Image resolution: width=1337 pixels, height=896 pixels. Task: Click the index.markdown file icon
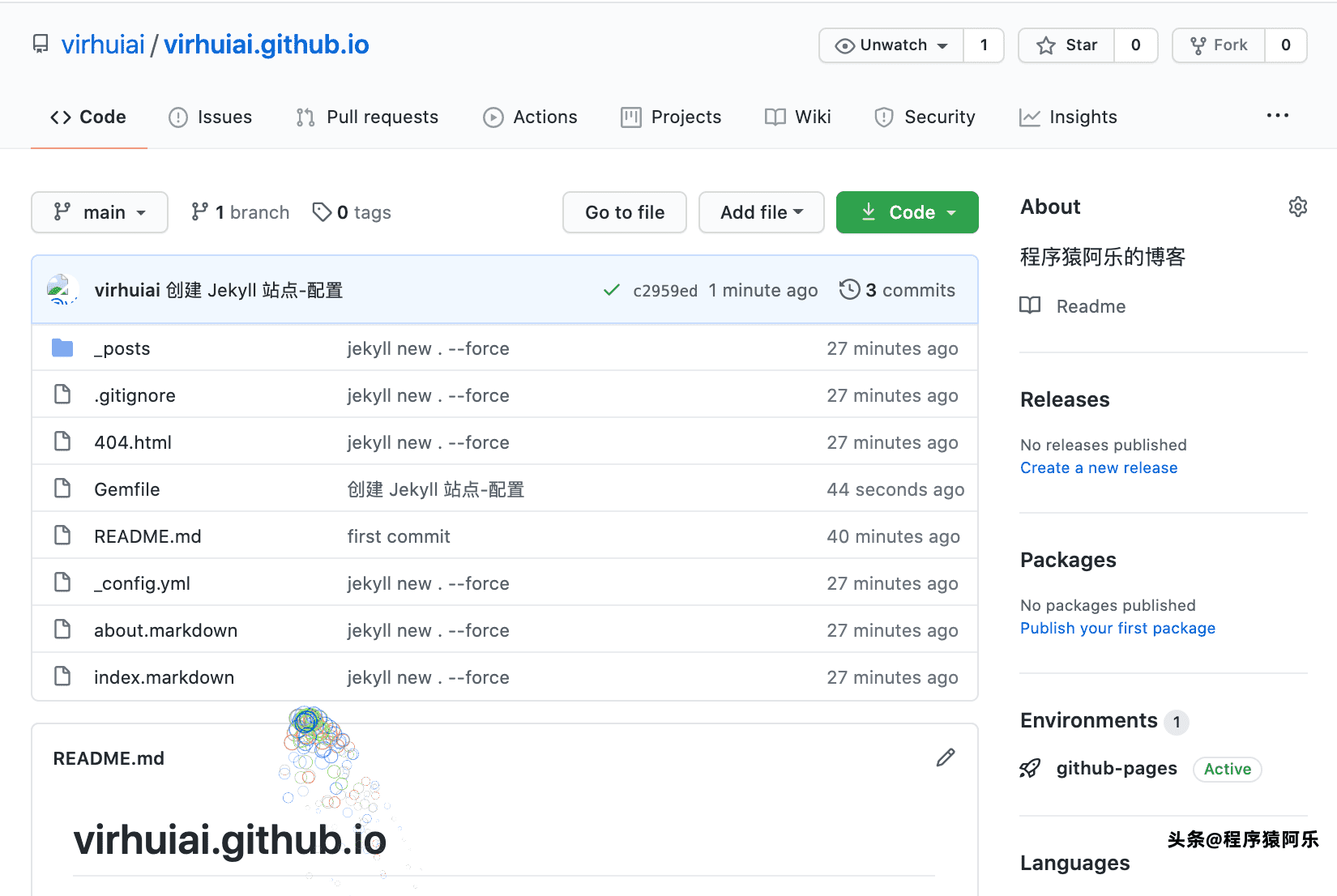click(62, 676)
